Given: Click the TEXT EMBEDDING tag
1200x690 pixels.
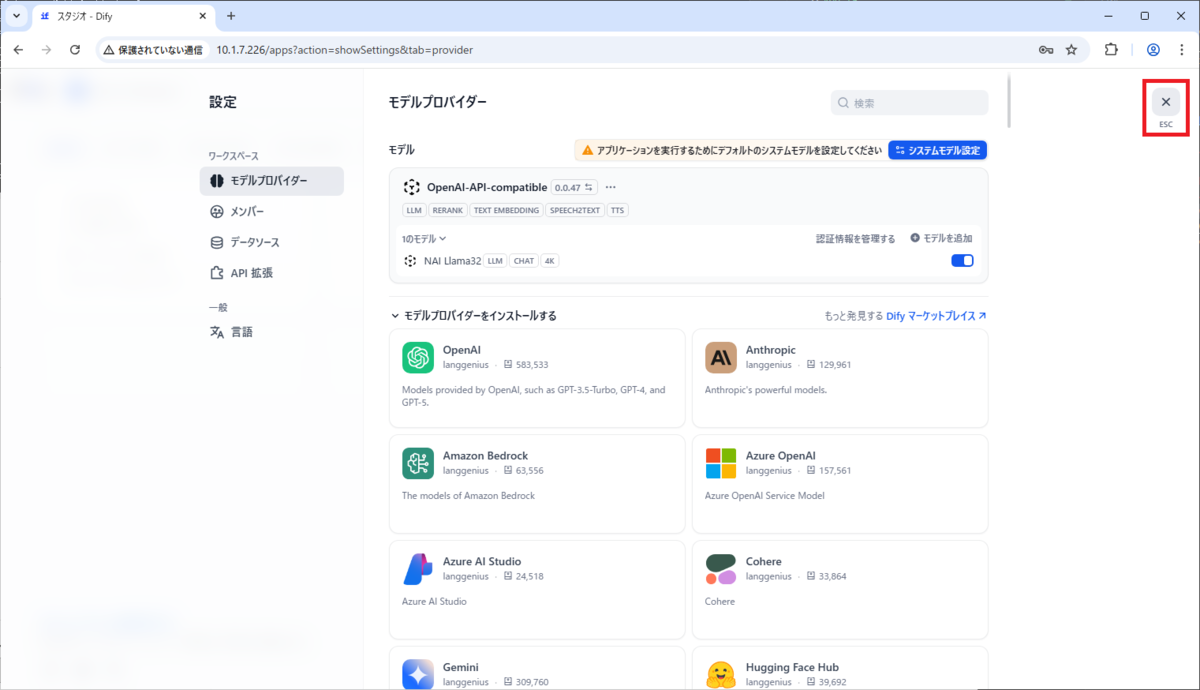Looking at the screenshot, I should 506,211.
